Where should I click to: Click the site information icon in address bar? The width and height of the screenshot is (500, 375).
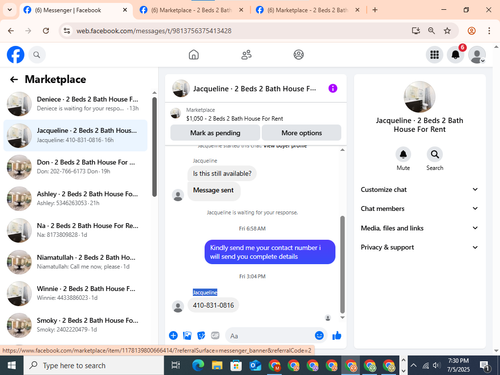pos(67,31)
